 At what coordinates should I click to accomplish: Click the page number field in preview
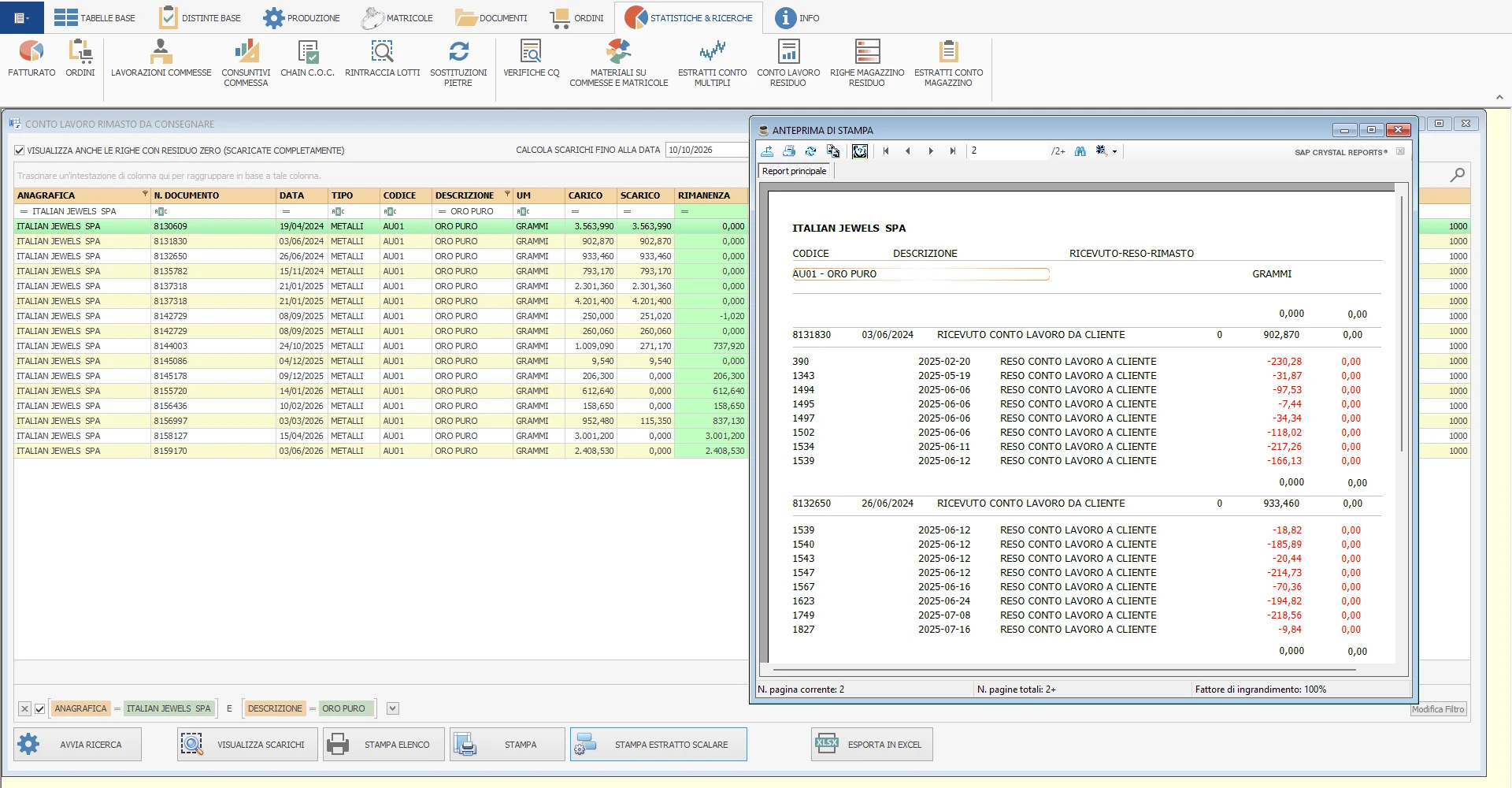pos(1008,151)
